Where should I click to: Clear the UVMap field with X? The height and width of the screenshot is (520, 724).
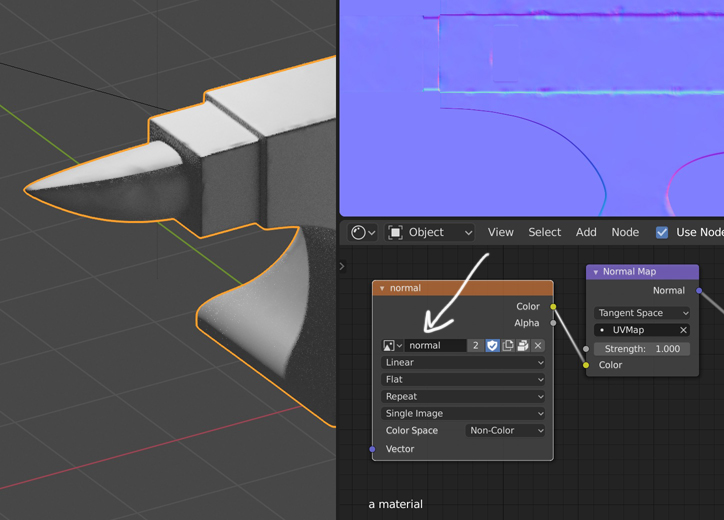tap(683, 330)
